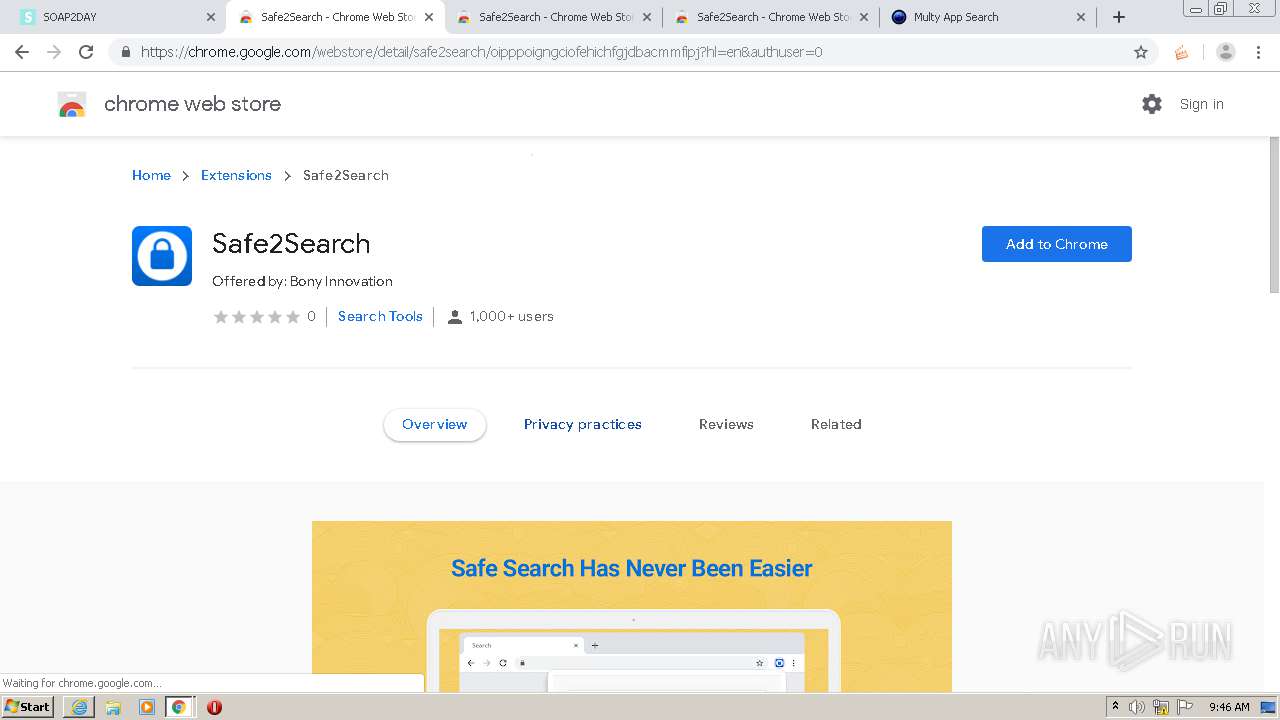This screenshot has width=1280, height=720.
Task: Open the Privacy practices tab
Action: point(583,424)
